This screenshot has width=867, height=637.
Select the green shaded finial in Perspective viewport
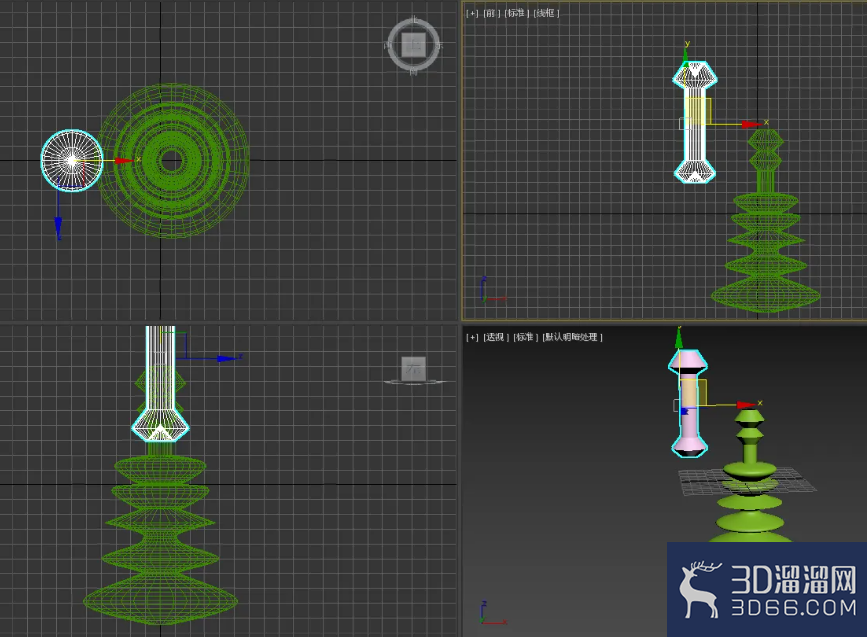coord(751,476)
